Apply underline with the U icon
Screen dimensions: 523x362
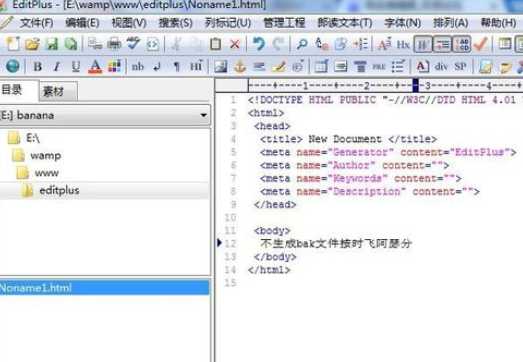[x=76, y=67]
